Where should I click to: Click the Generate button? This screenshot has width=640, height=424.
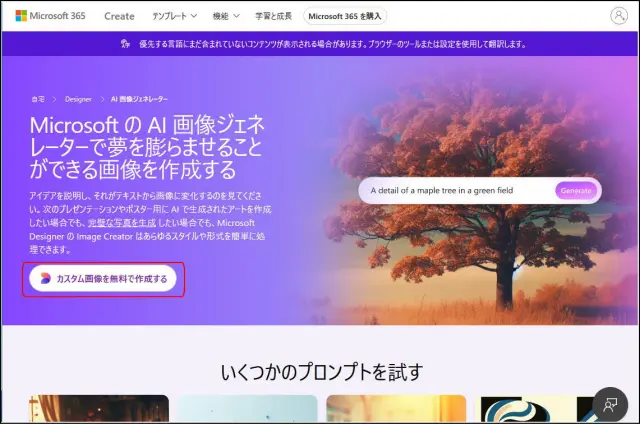coord(576,191)
